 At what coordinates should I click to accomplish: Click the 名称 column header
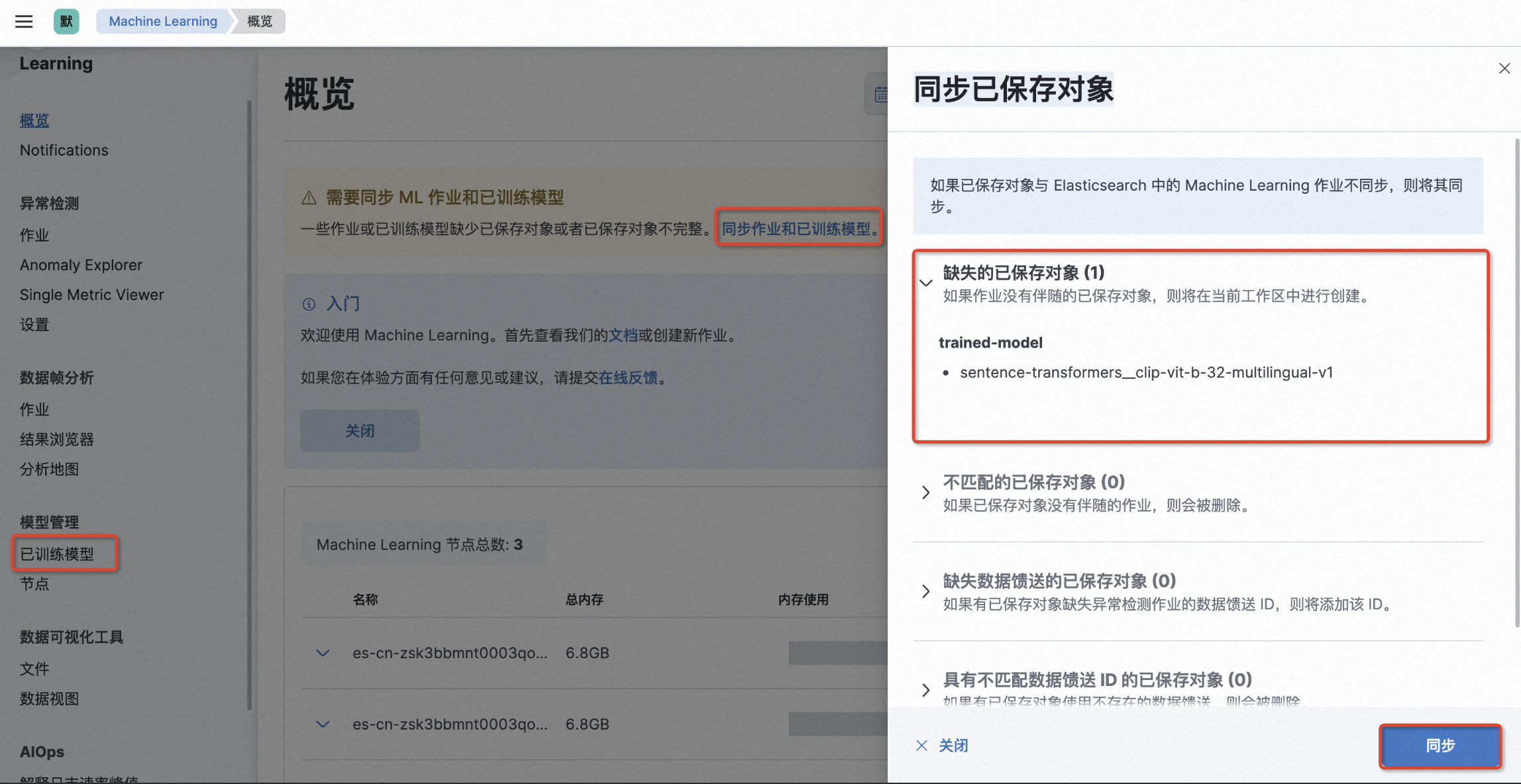pos(365,599)
